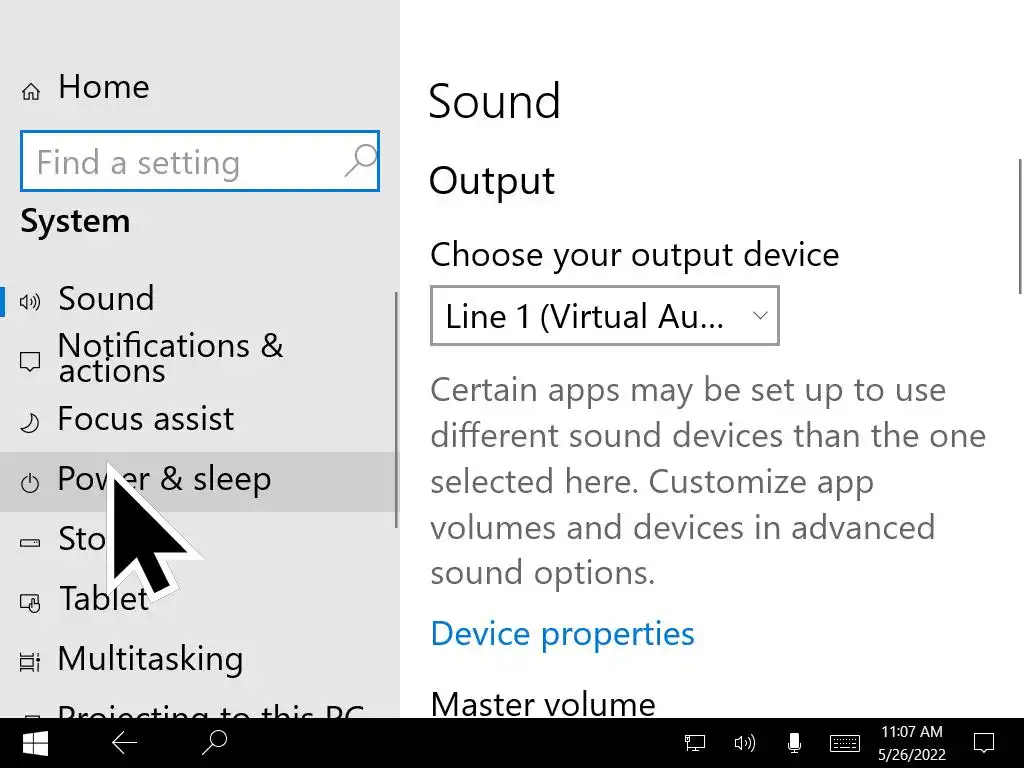Open the Device properties link
The height and width of the screenshot is (768, 1024).
click(x=563, y=633)
